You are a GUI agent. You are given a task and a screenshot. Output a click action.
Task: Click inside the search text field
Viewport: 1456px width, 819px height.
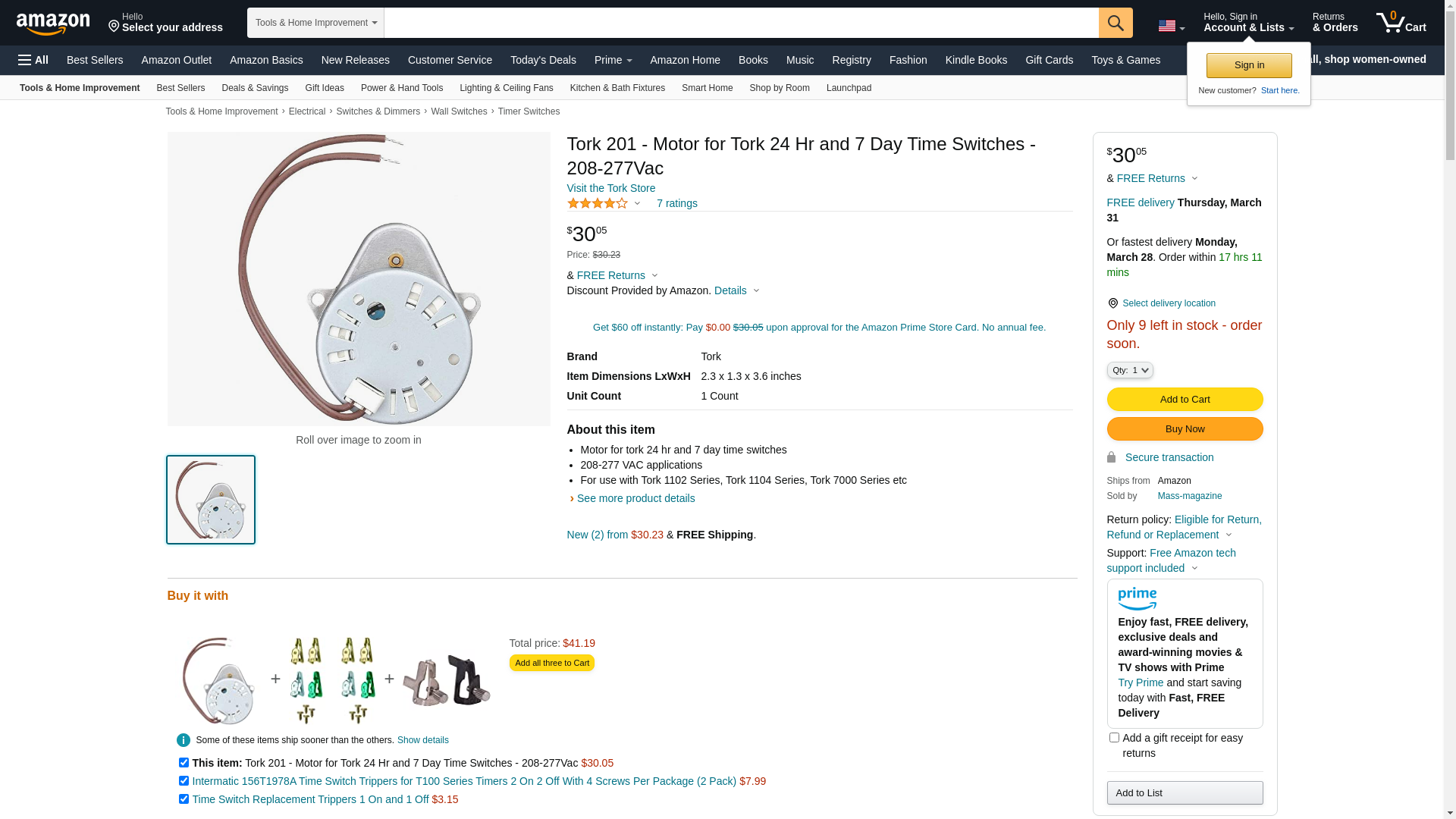(x=741, y=23)
